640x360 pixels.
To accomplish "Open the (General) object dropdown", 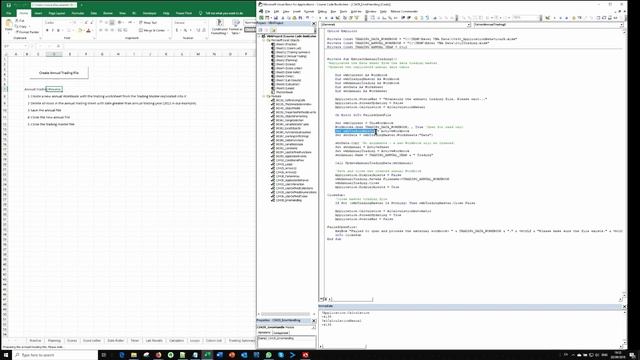I will pos(469,25).
